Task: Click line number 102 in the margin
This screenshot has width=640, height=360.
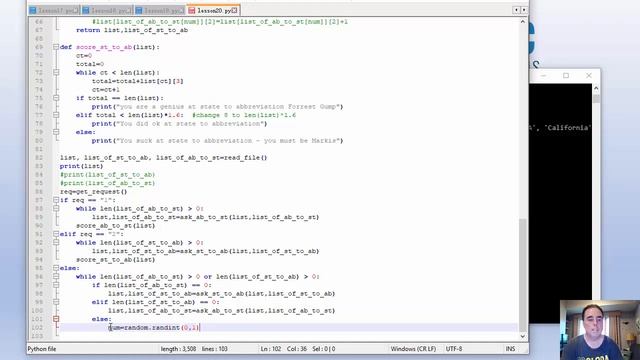Action: coord(37,327)
